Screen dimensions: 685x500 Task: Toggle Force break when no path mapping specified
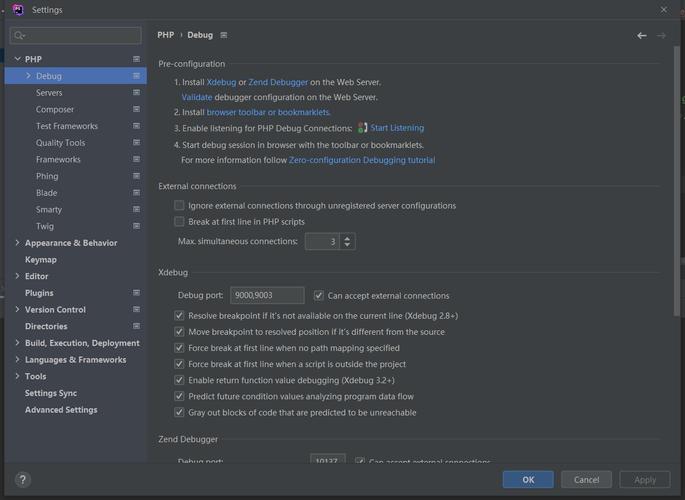pos(179,348)
